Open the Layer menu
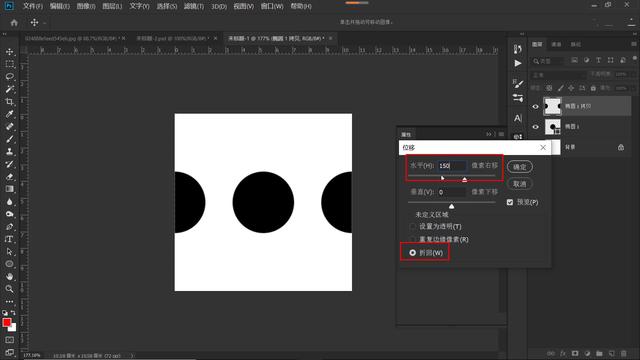The height and width of the screenshot is (360, 640). point(112,6)
